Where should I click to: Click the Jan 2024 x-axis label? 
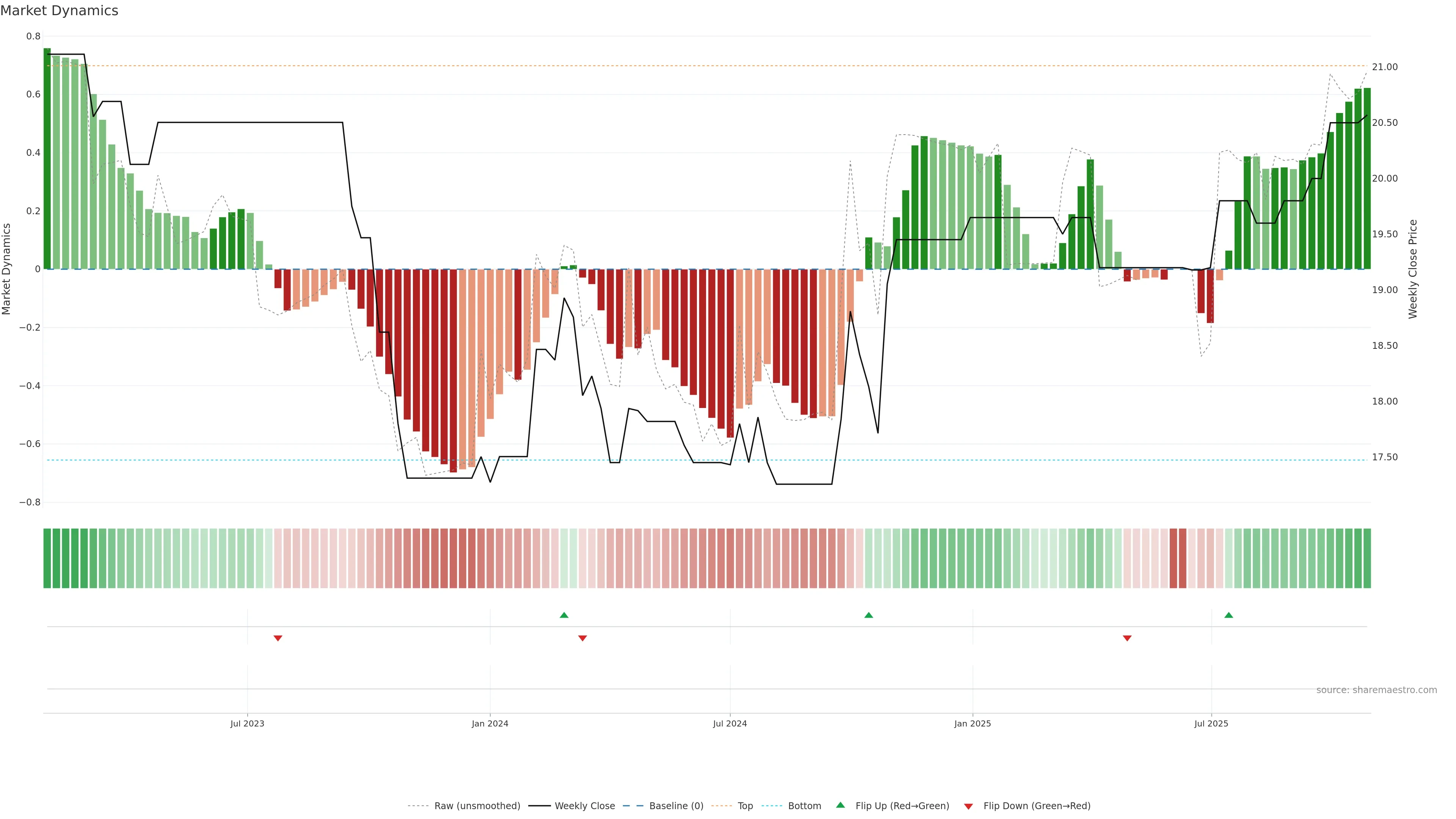tap(490, 723)
